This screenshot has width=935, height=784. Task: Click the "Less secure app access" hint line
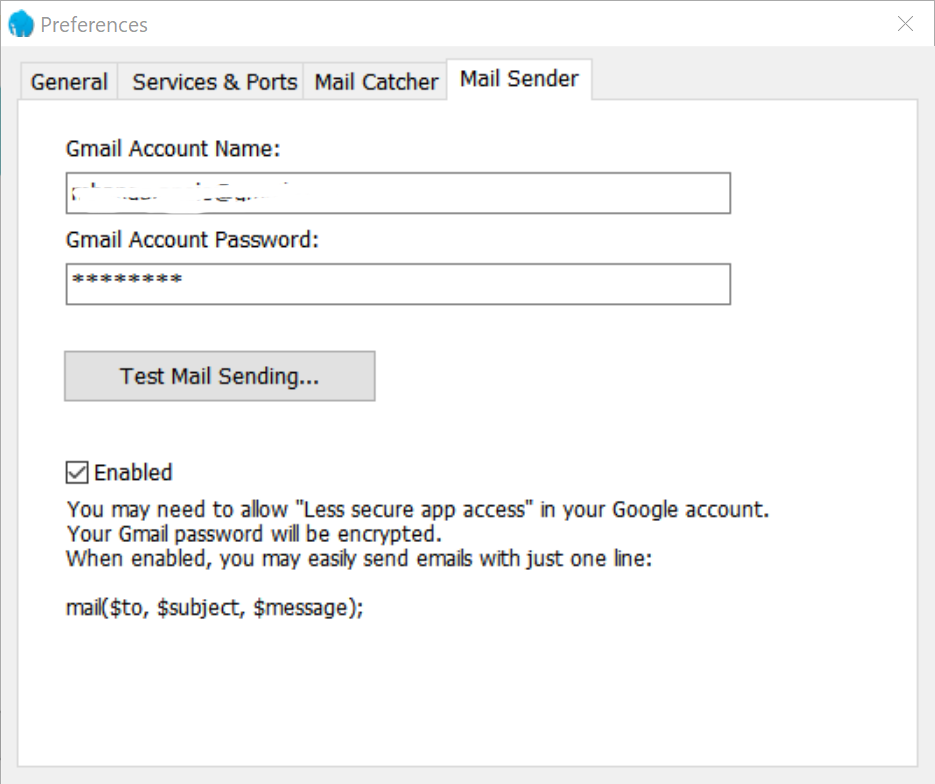[417, 509]
